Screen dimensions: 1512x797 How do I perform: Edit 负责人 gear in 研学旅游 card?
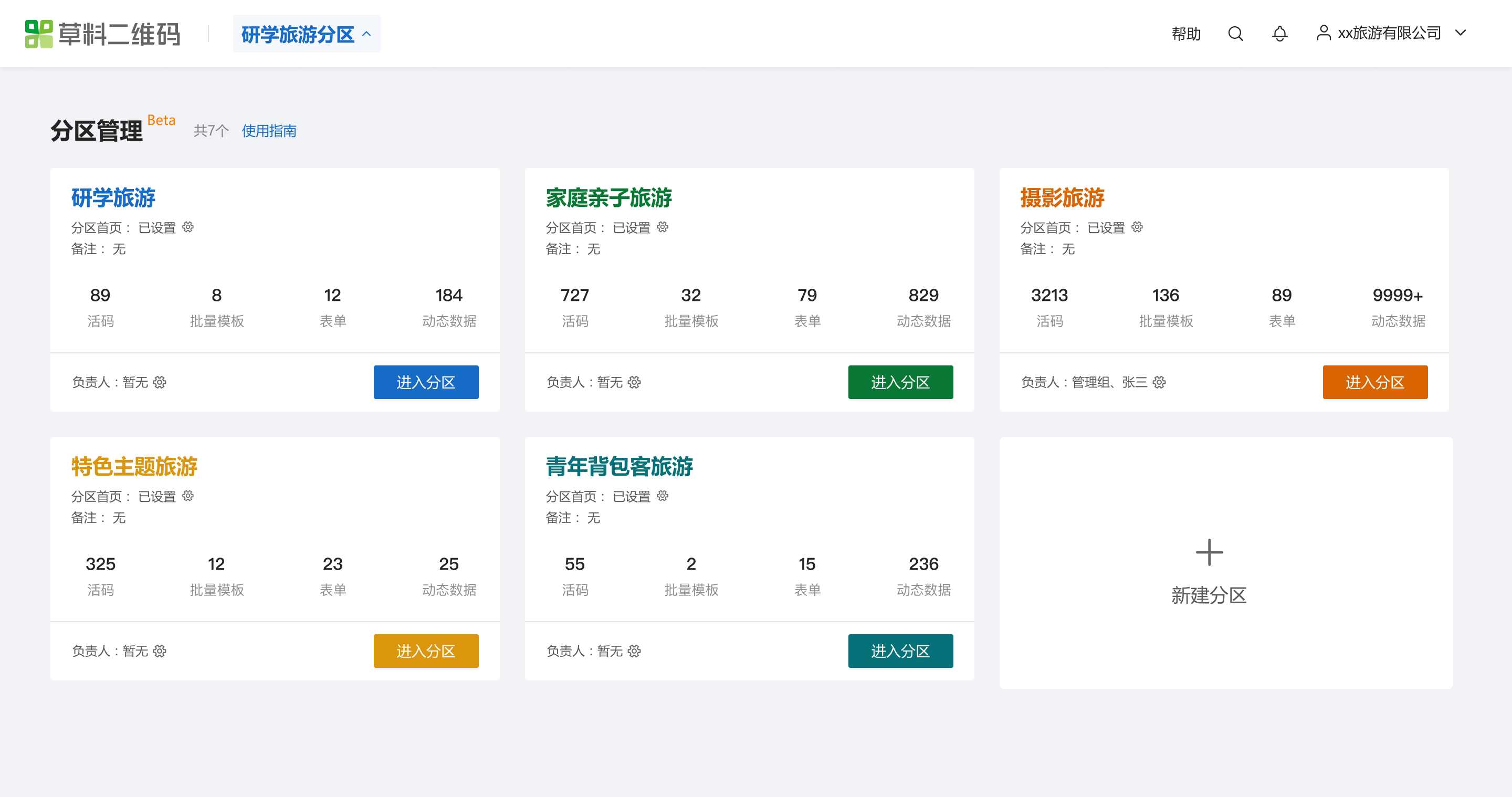pyautogui.click(x=160, y=382)
